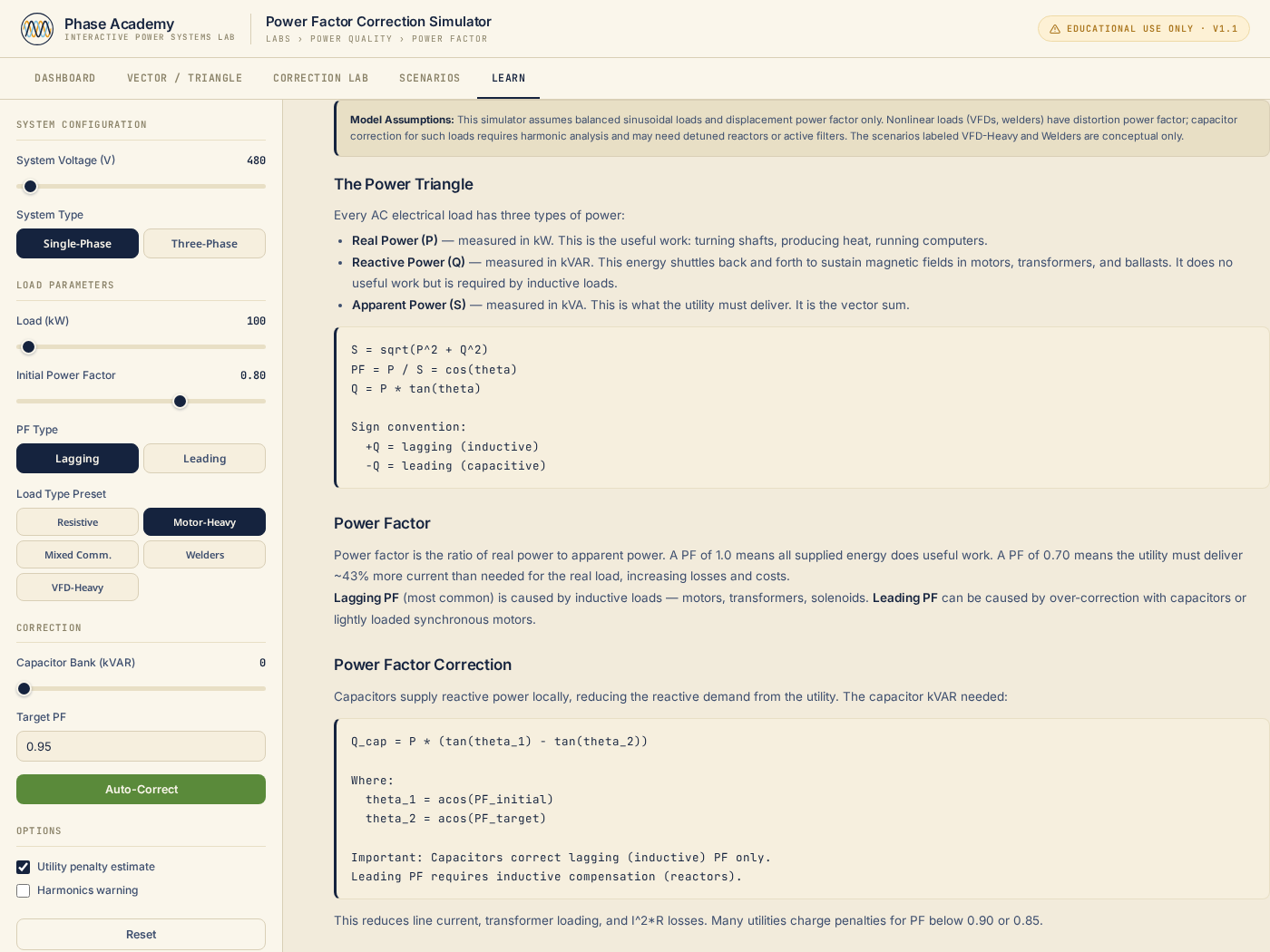Image resolution: width=1270 pixels, height=952 pixels.
Task: Click the Initial Power Factor value 0.80
Action: coord(253,375)
